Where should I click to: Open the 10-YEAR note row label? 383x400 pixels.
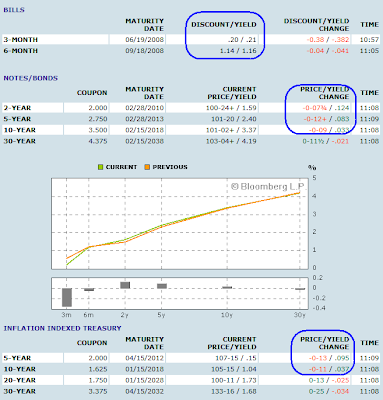pyautogui.click(x=20, y=130)
